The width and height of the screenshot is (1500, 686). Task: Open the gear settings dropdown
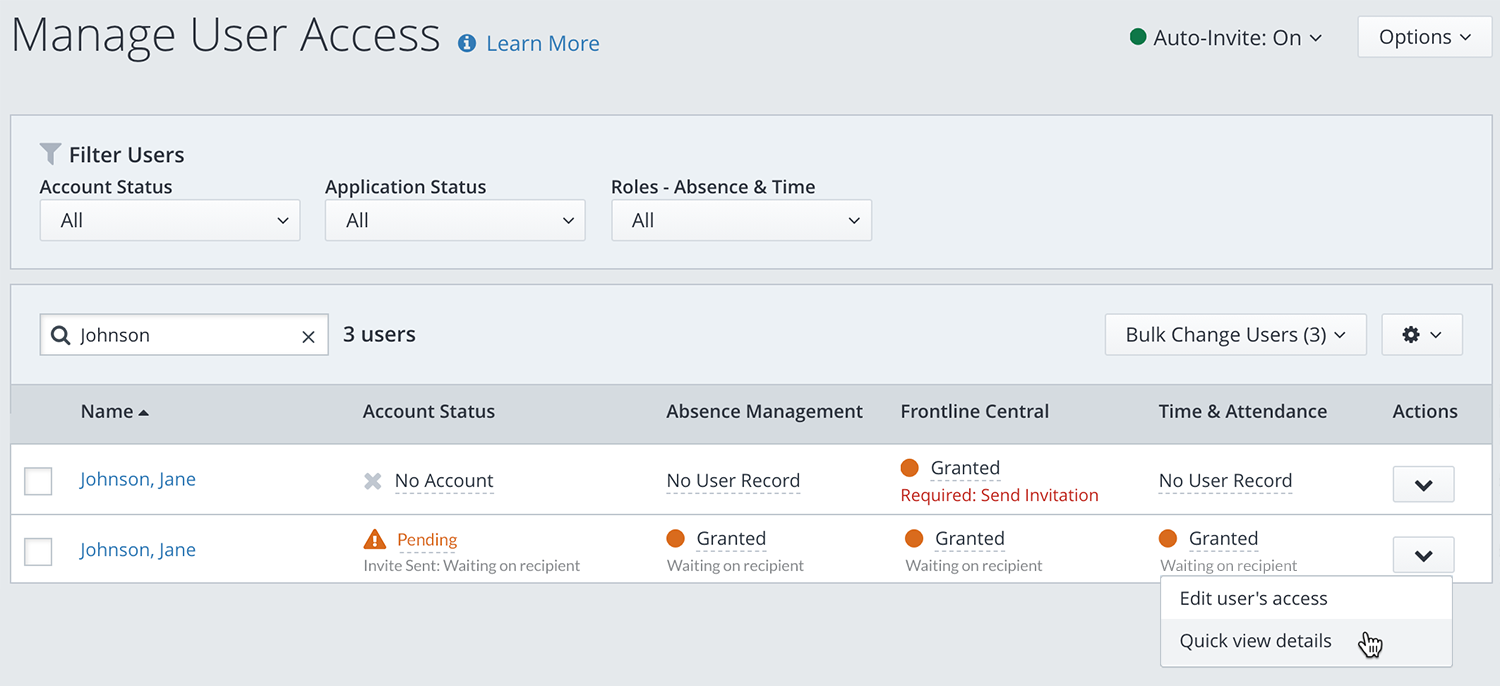point(1421,335)
